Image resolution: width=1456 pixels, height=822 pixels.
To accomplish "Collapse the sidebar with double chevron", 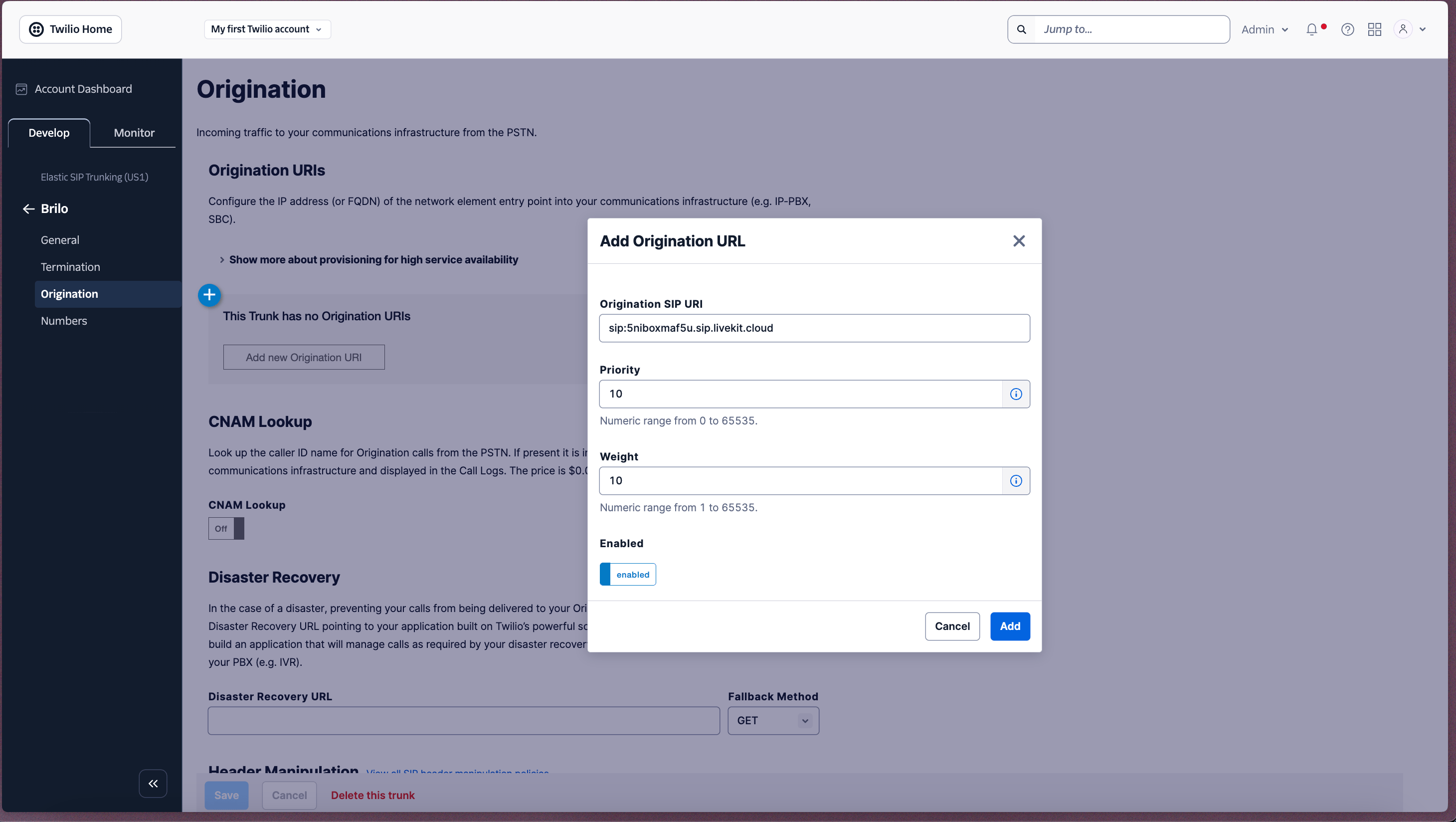I will tap(153, 784).
